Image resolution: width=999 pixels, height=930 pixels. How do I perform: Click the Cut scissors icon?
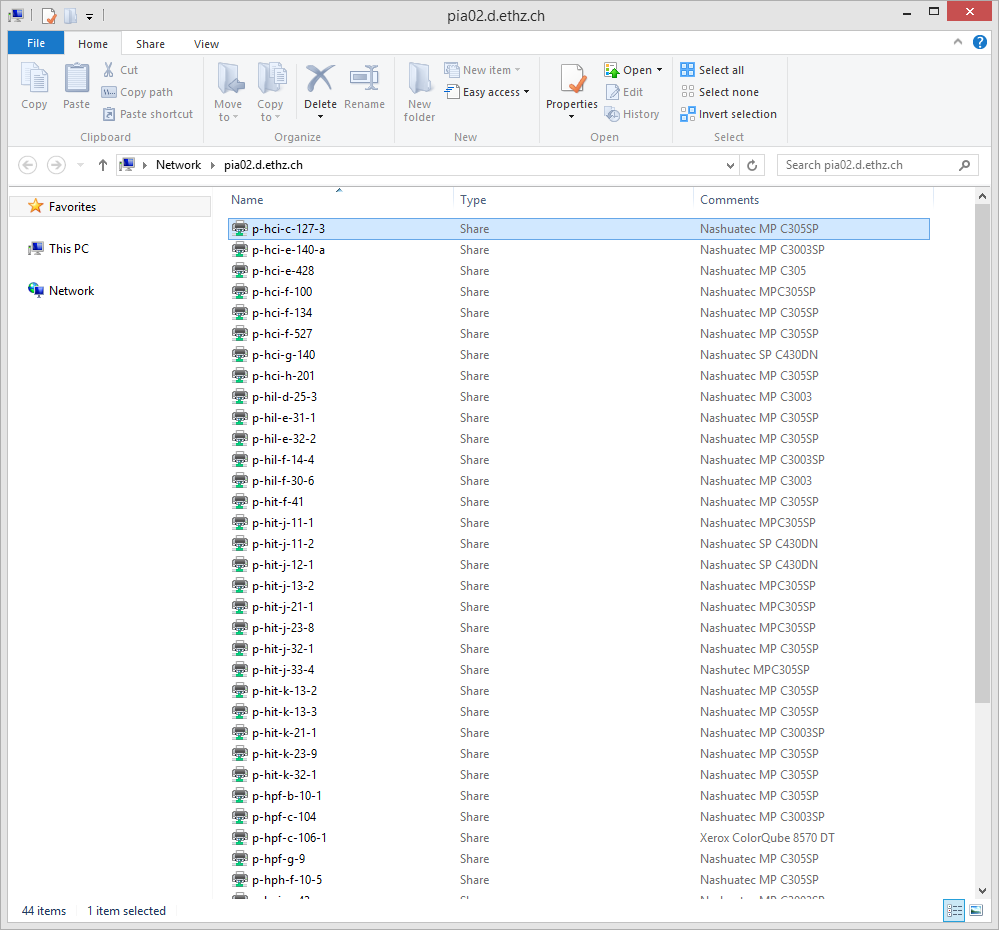click(x=109, y=69)
